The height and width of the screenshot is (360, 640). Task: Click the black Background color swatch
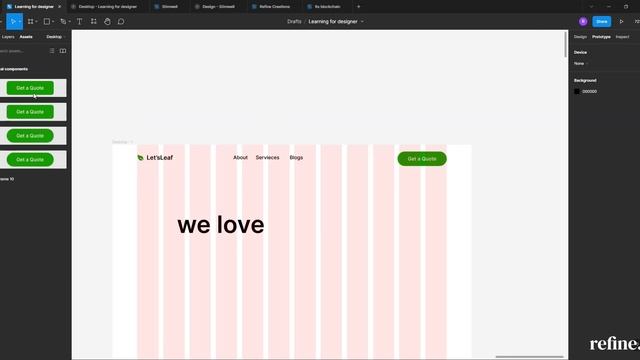tap(577, 91)
